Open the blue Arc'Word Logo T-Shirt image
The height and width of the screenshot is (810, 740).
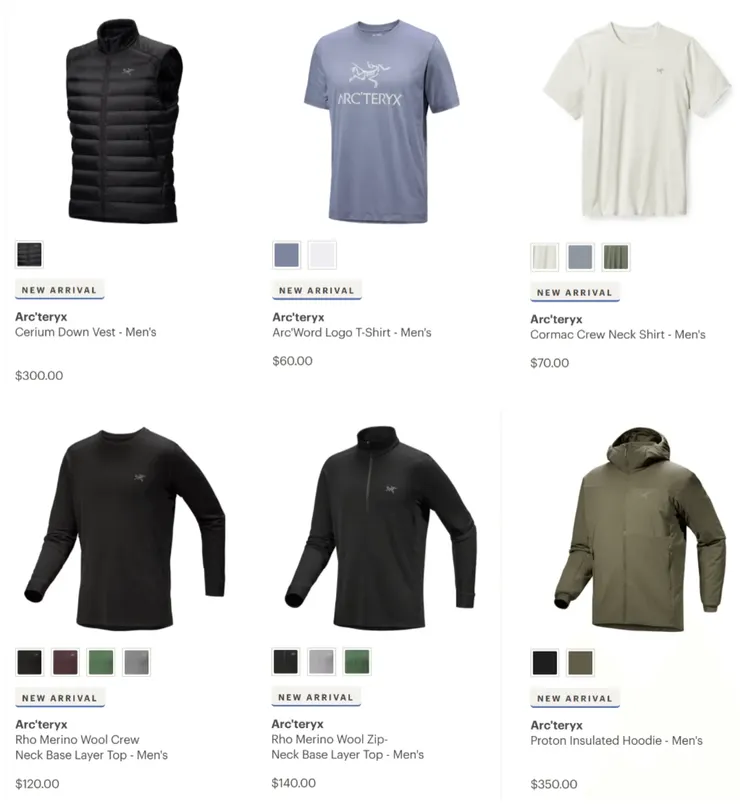381,121
